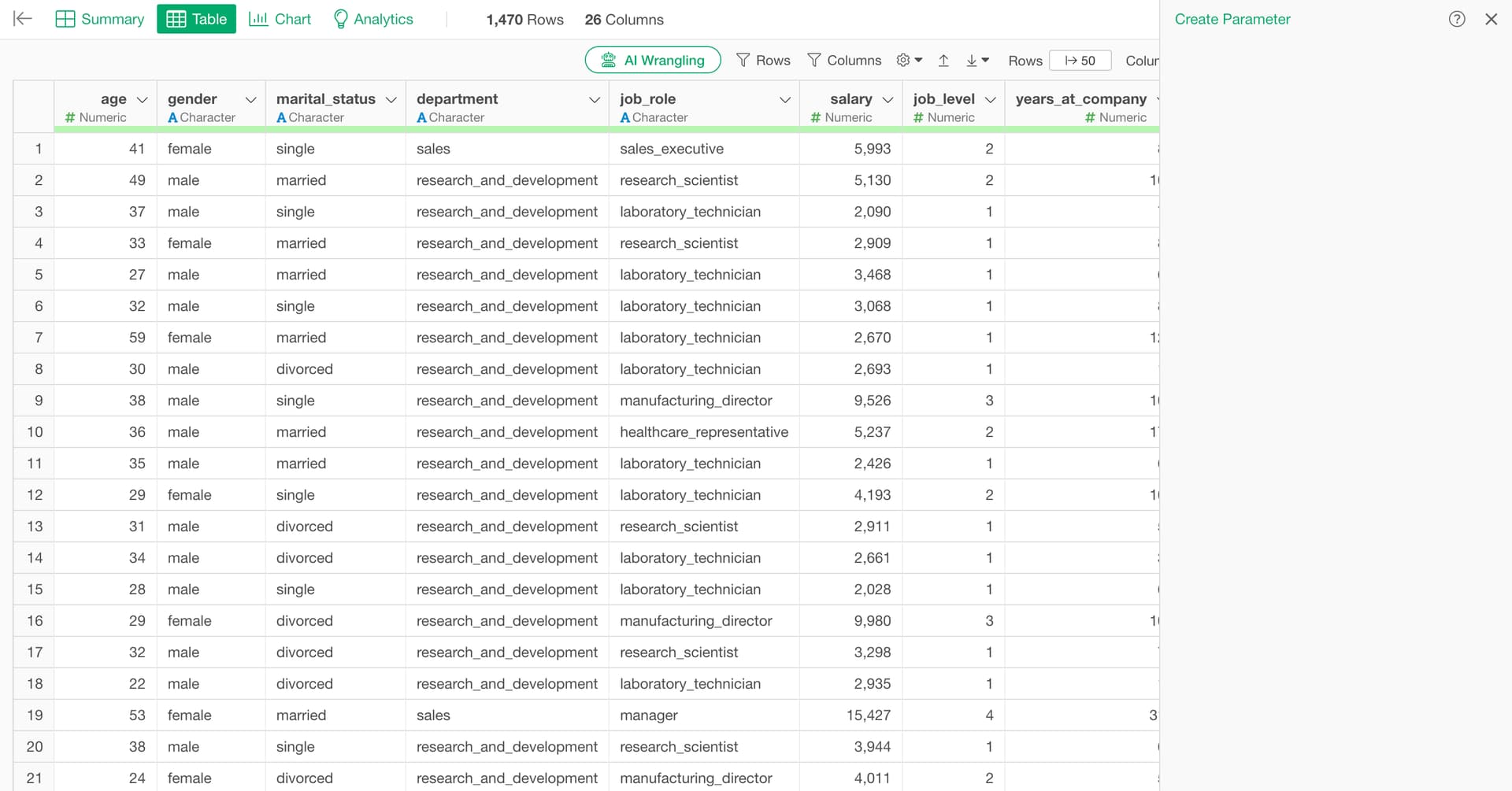This screenshot has height=791, width=1512.
Task: Select salary cell 9,526
Action: (850, 401)
